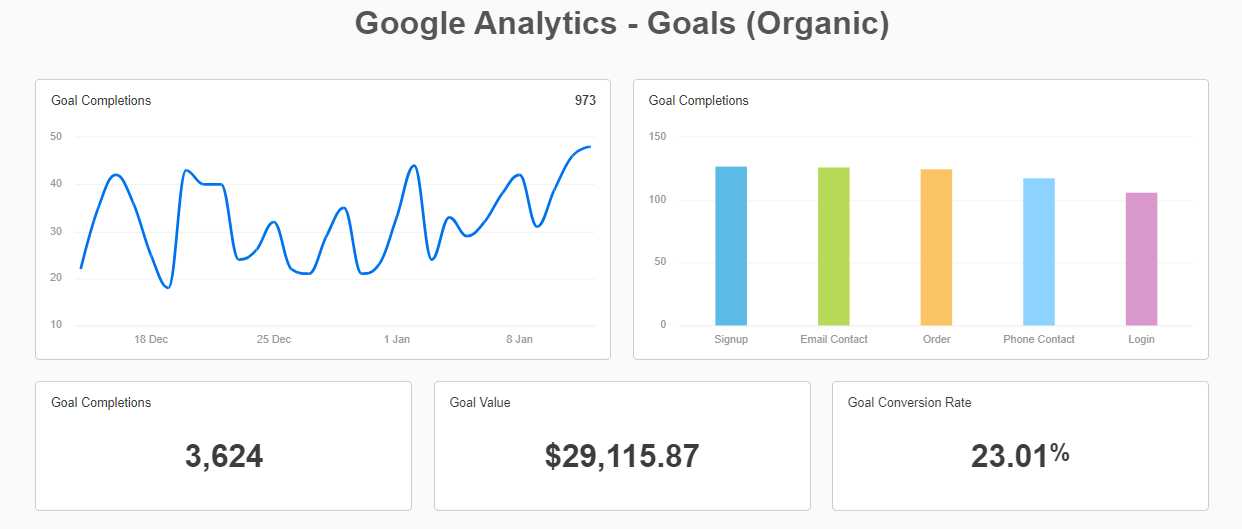Click the Signup label under the bar chart
1242x529 pixels.
tap(731, 339)
